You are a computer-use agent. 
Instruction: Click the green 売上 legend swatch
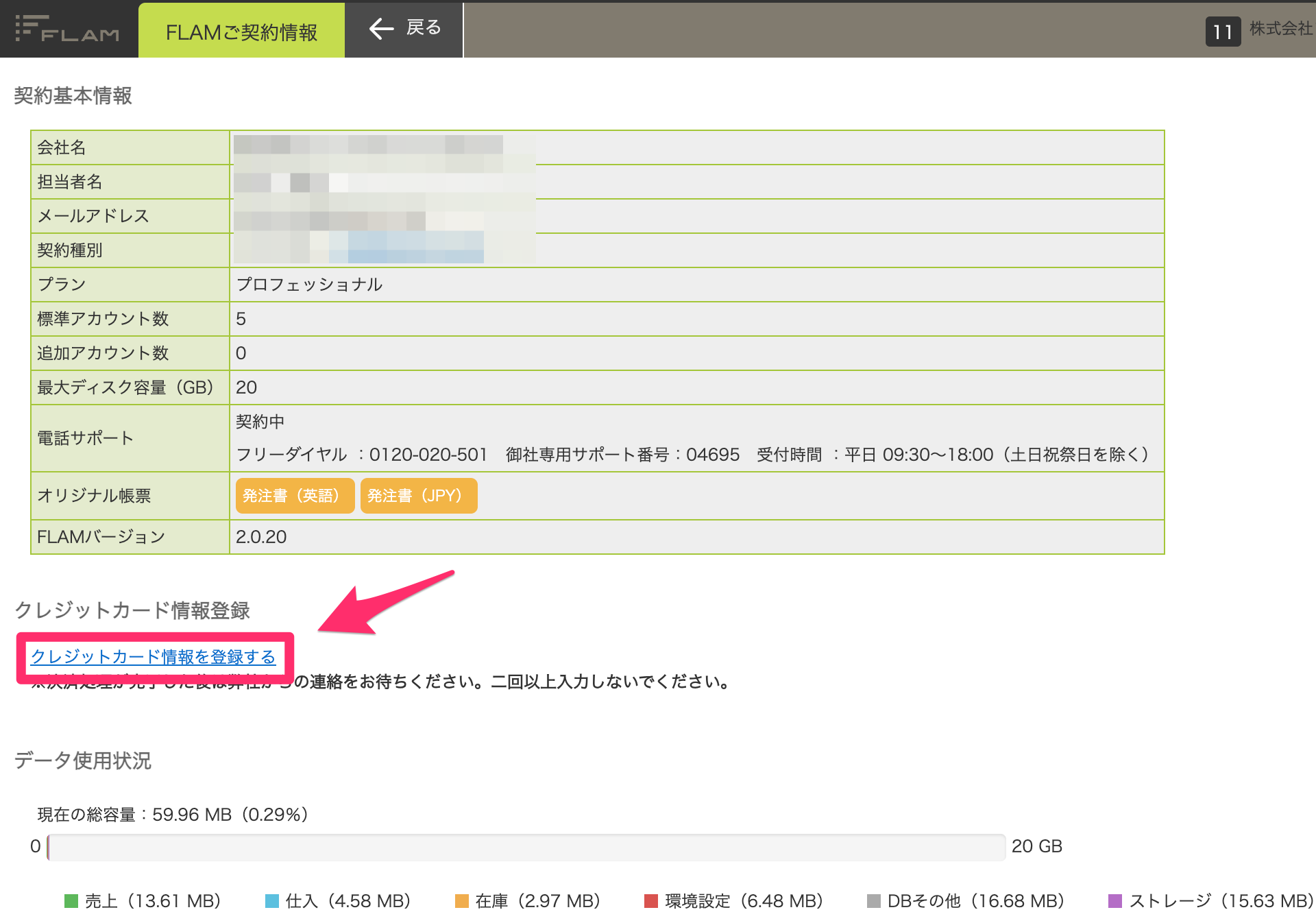[x=71, y=901]
